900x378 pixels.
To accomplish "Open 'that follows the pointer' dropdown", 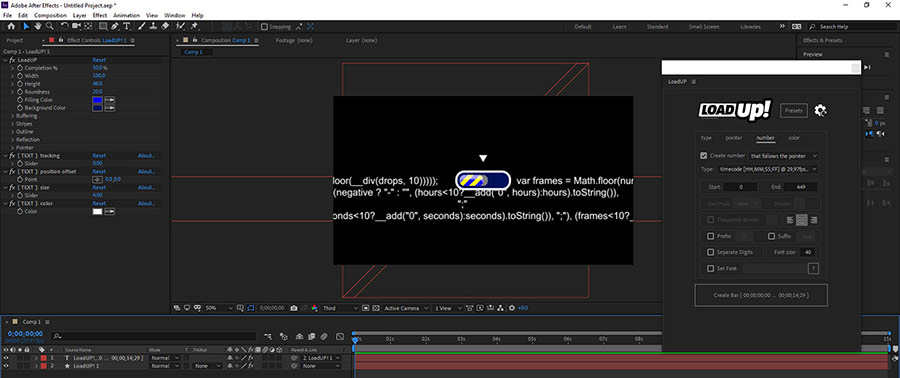I will pos(783,155).
